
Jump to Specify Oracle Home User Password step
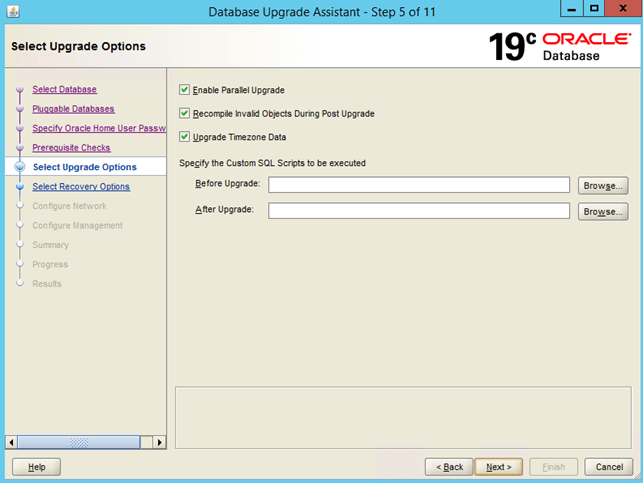tap(97, 128)
